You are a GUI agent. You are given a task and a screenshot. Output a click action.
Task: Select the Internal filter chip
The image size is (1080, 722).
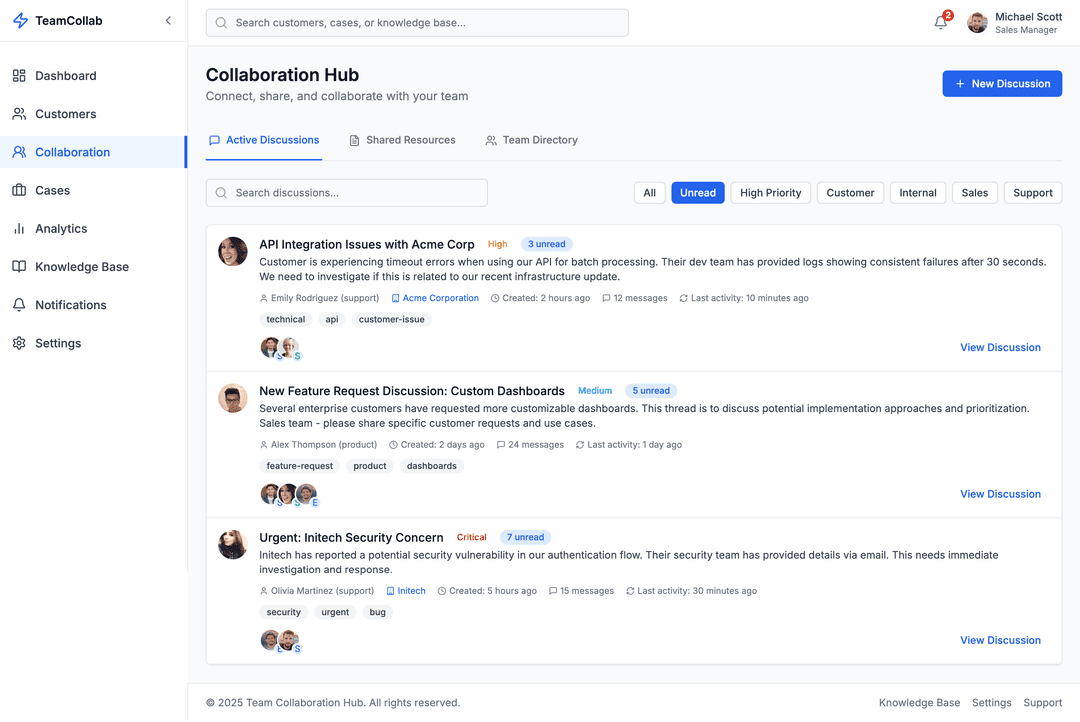pos(917,193)
